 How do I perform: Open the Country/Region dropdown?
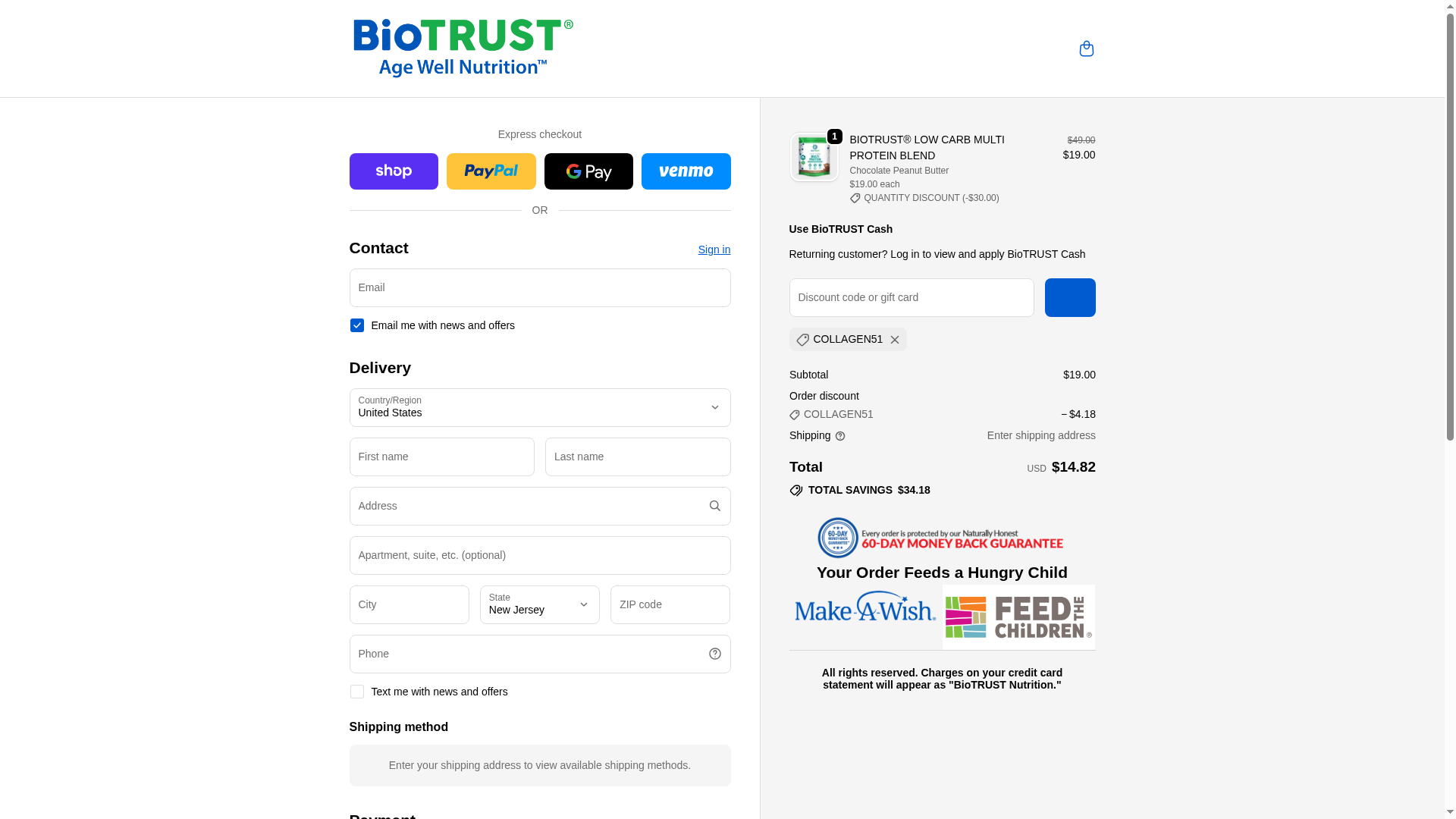tap(540, 407)
